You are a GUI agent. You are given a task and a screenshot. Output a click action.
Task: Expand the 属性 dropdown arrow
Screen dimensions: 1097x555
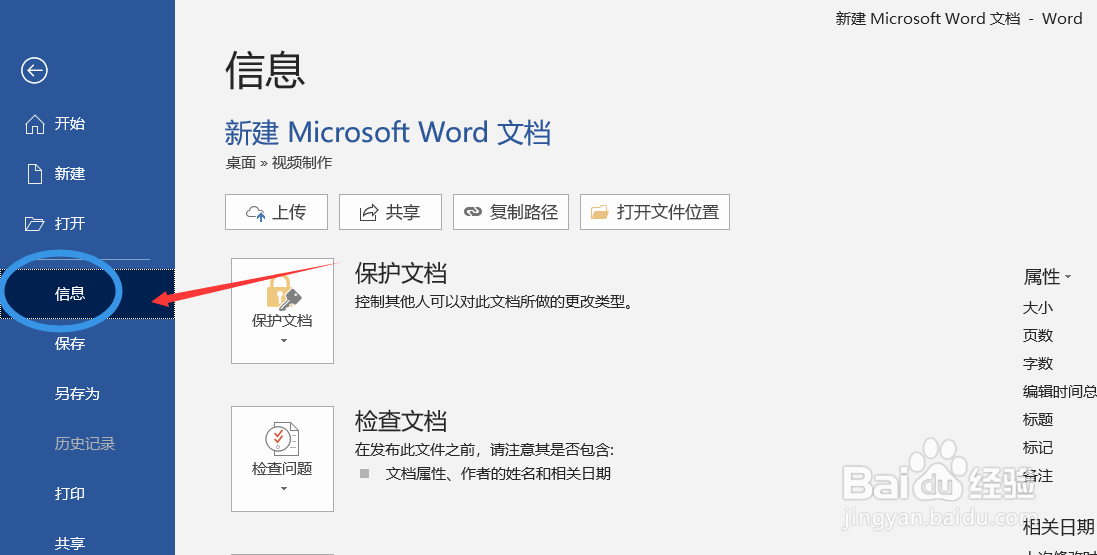[x=1068, y=277]
